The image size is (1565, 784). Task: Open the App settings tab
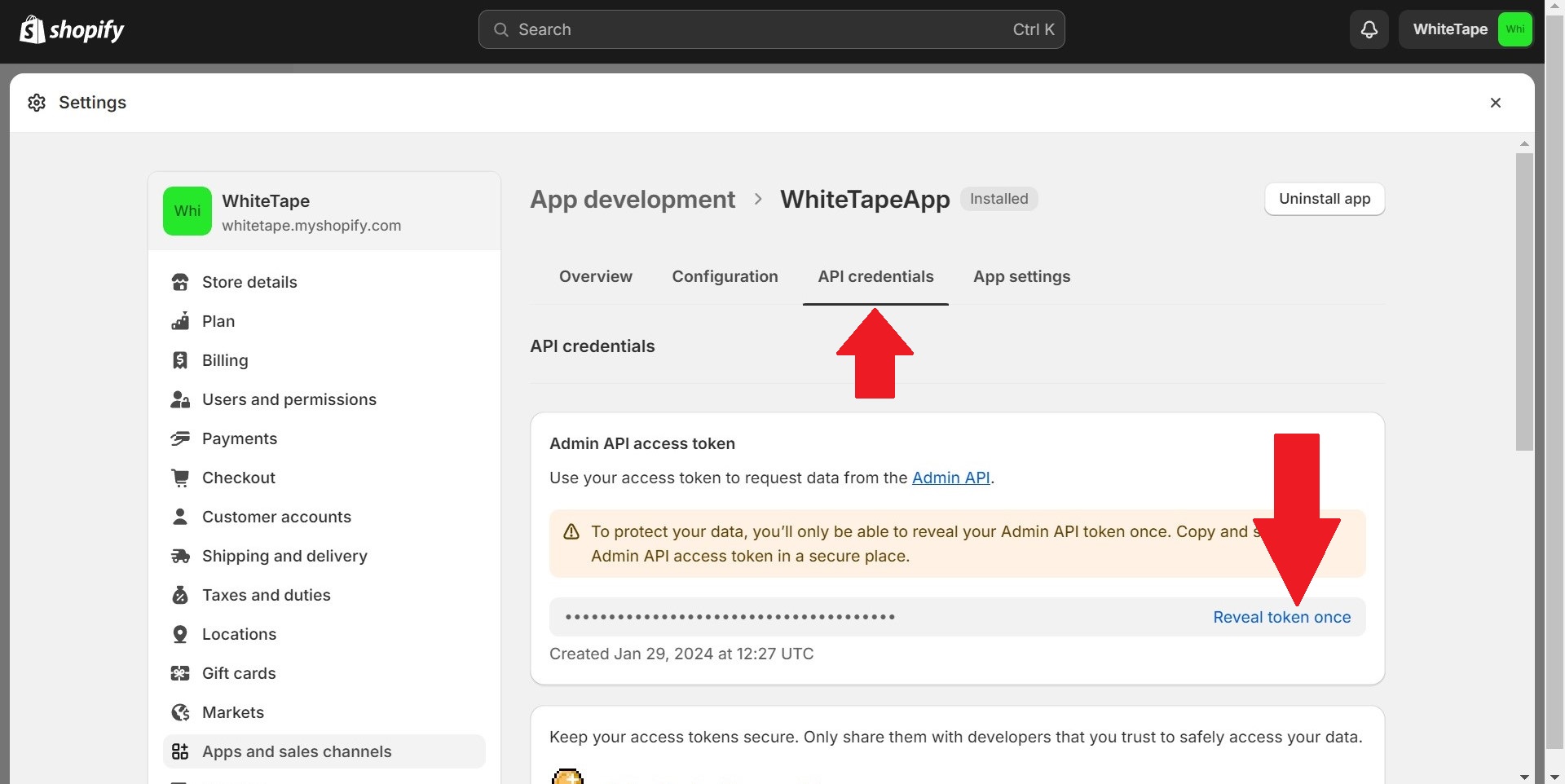1022,276
